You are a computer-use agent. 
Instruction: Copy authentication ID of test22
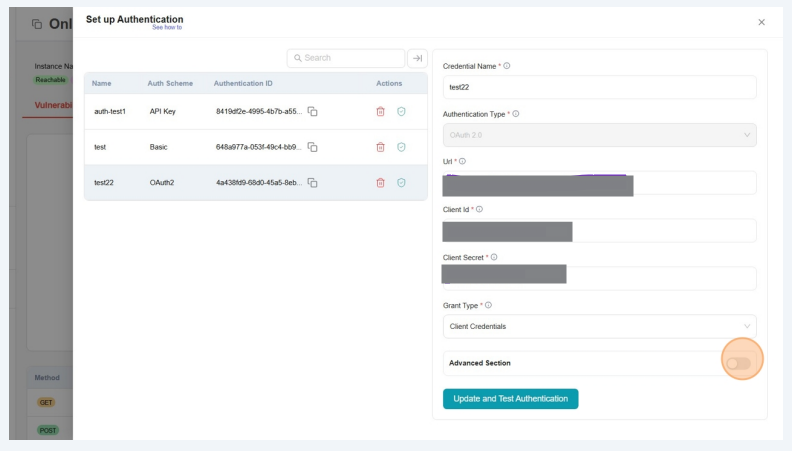coord(313,182)
